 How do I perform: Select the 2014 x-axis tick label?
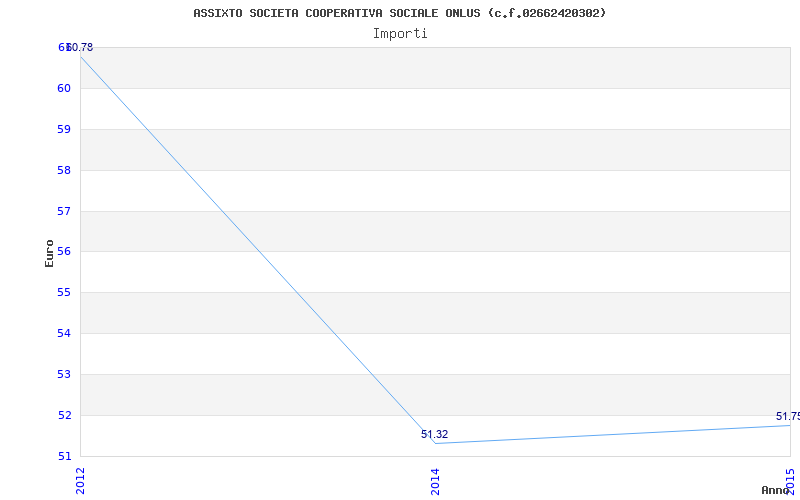click(435, 480)
